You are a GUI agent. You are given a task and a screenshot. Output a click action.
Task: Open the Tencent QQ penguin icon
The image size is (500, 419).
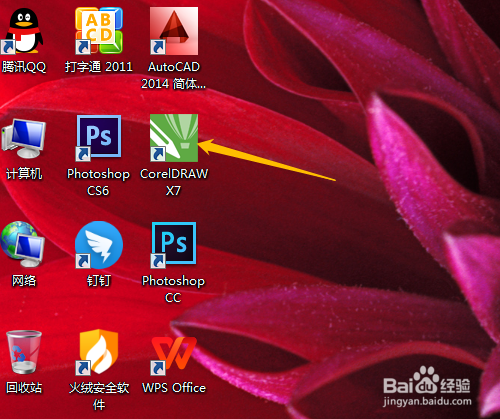click(23, 31)
